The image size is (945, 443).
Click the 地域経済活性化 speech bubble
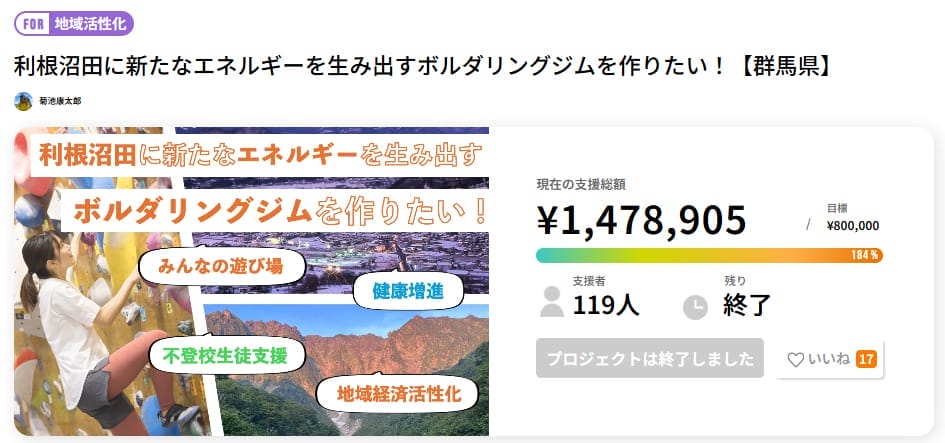pos(399,393)
